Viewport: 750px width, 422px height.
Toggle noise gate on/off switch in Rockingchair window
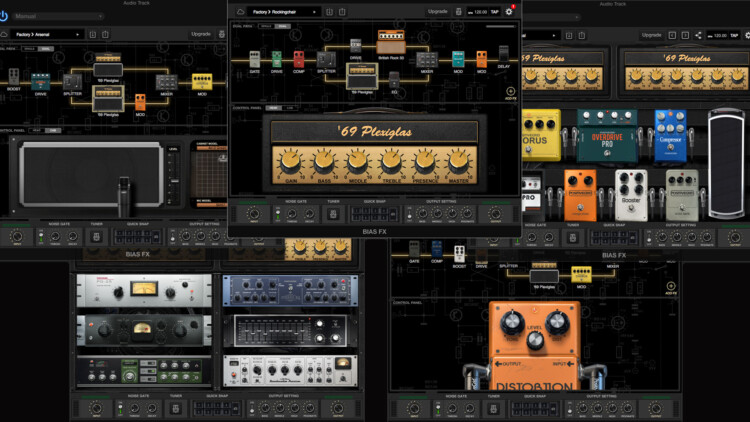point(277,214)
